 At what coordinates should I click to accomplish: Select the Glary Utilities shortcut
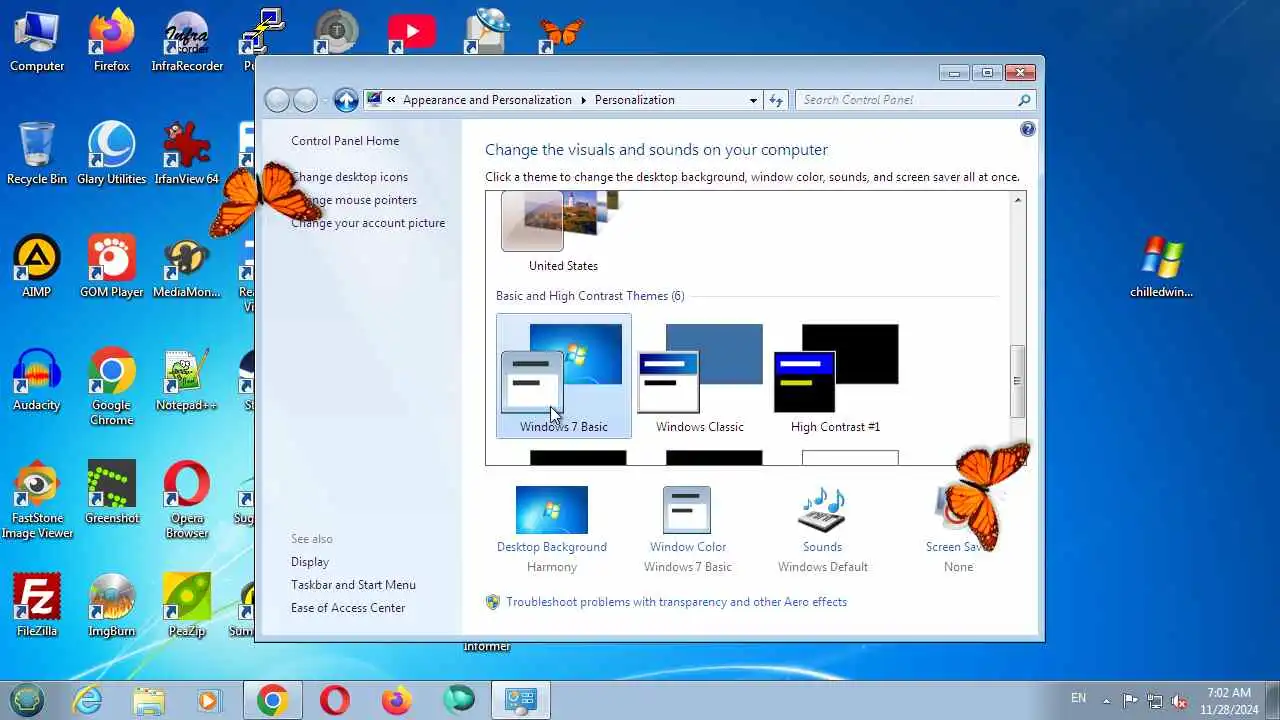112,155
